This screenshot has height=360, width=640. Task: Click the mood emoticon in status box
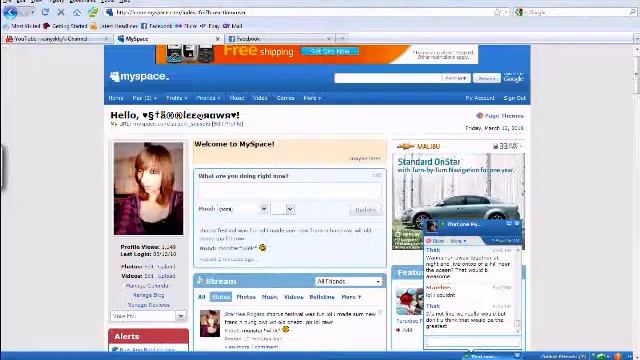pos(262,247)
